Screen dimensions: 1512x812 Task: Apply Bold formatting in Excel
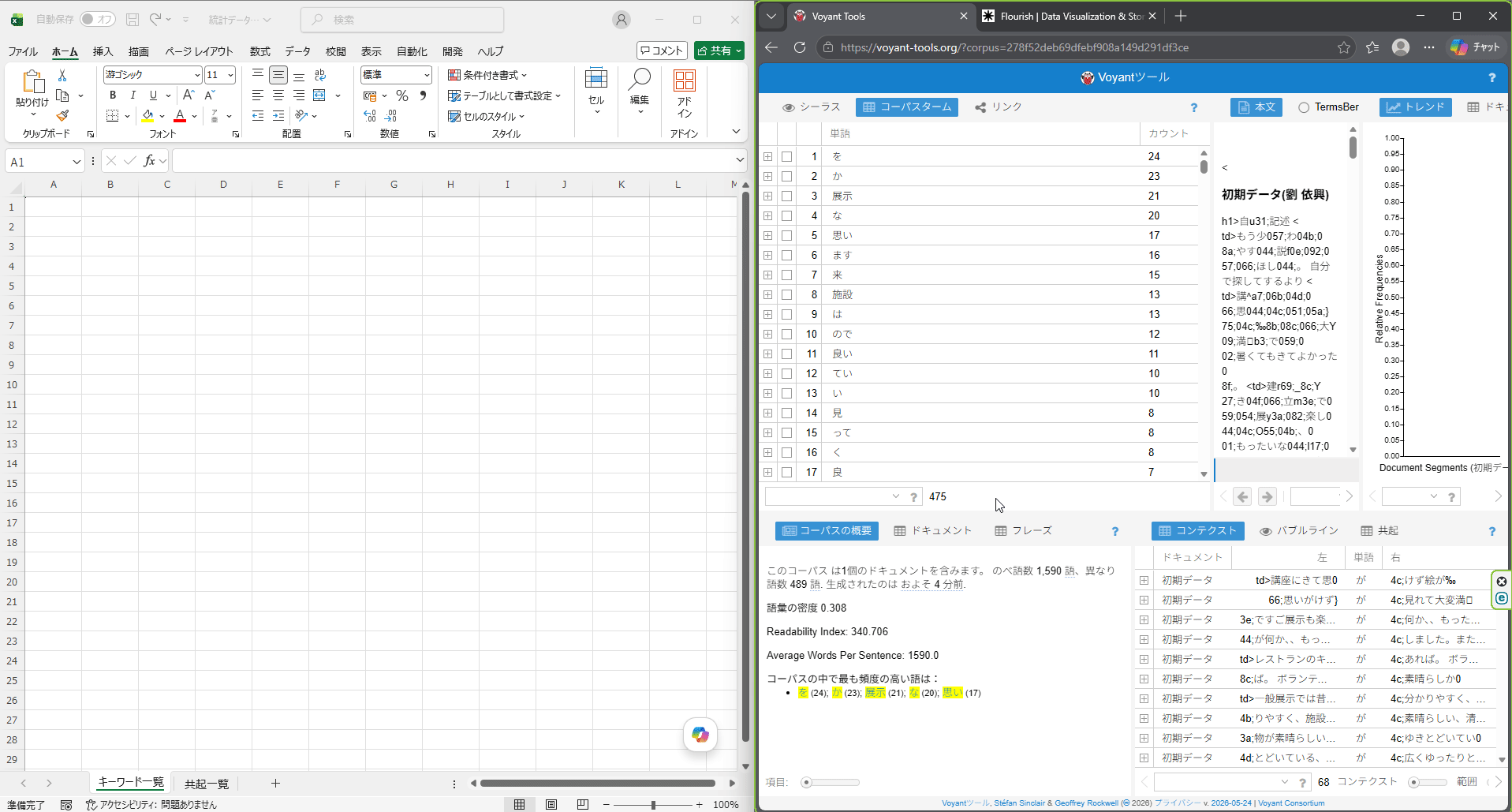pyautogui.click(x=113, y=95)
